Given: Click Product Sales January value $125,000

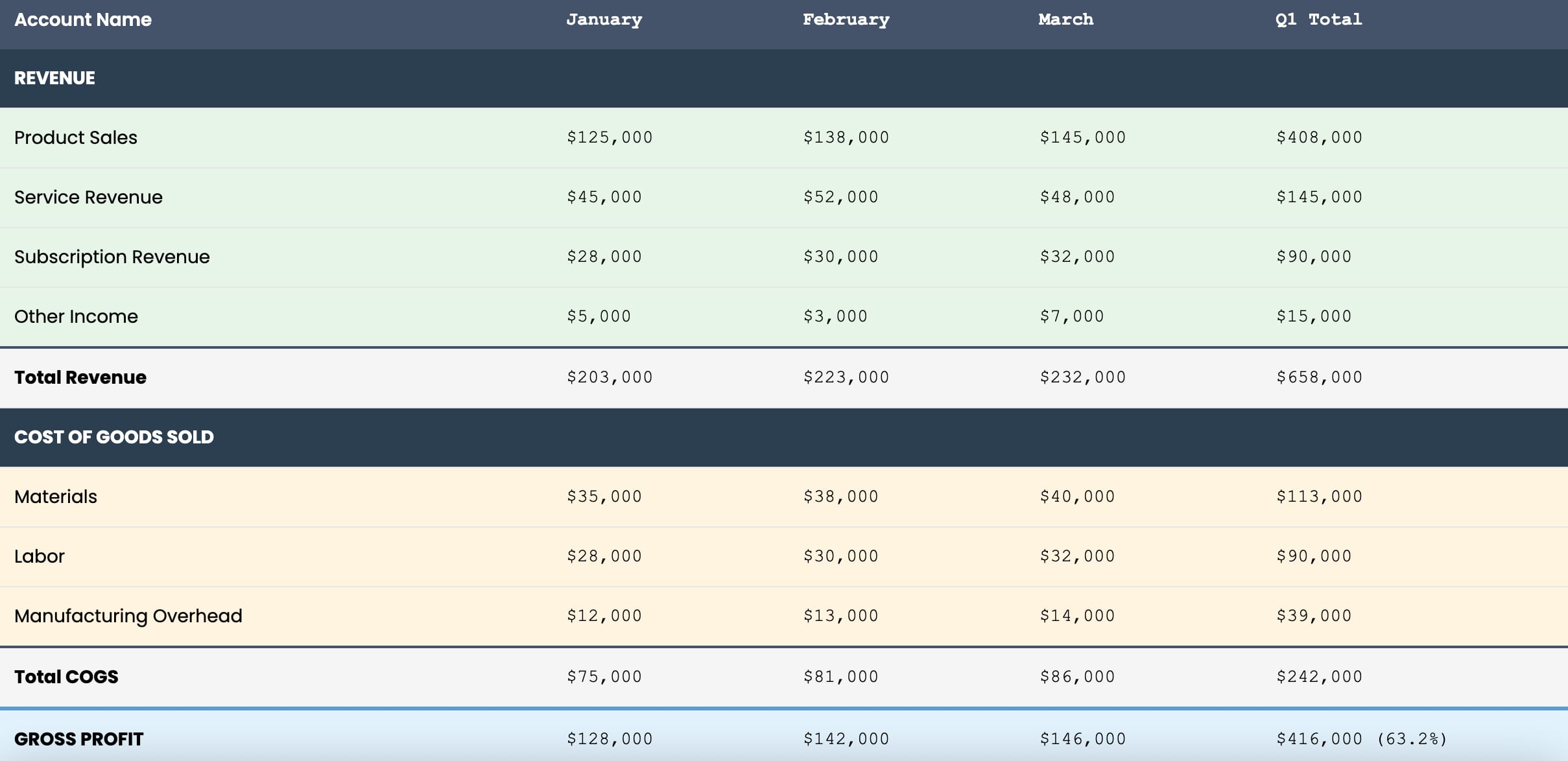Looking at the screenshot, I should tap(610, 137).
